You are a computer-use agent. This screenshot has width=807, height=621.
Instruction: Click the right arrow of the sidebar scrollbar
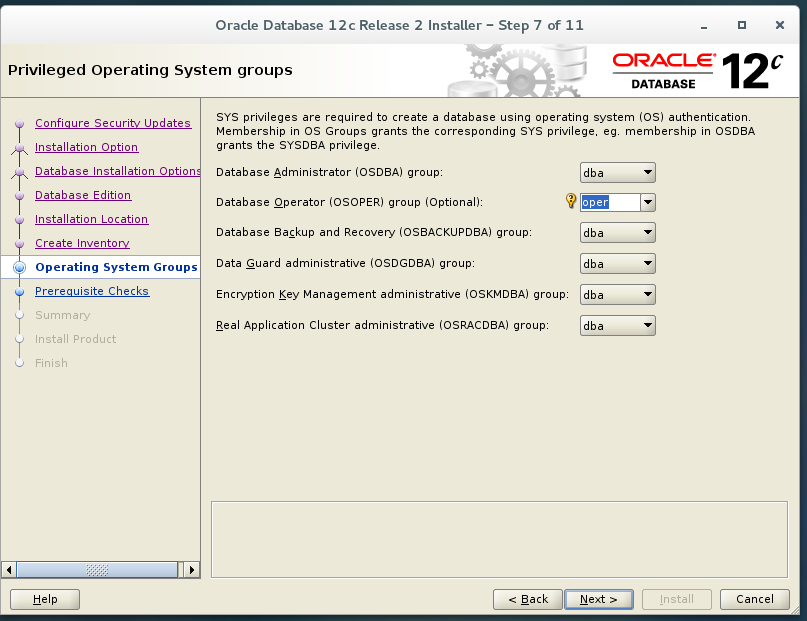click(191, 569)
